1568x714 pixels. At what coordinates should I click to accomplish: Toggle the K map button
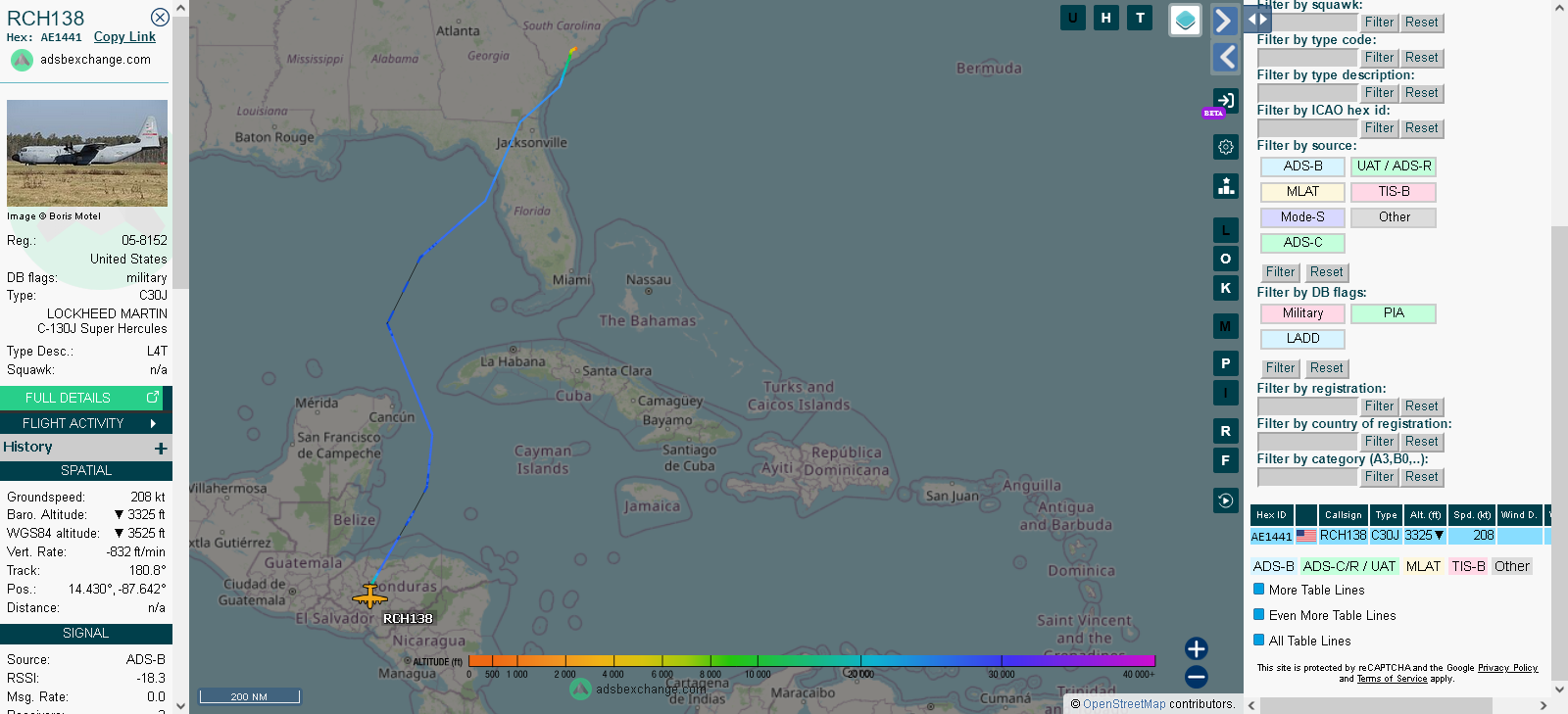[1225, 288]
